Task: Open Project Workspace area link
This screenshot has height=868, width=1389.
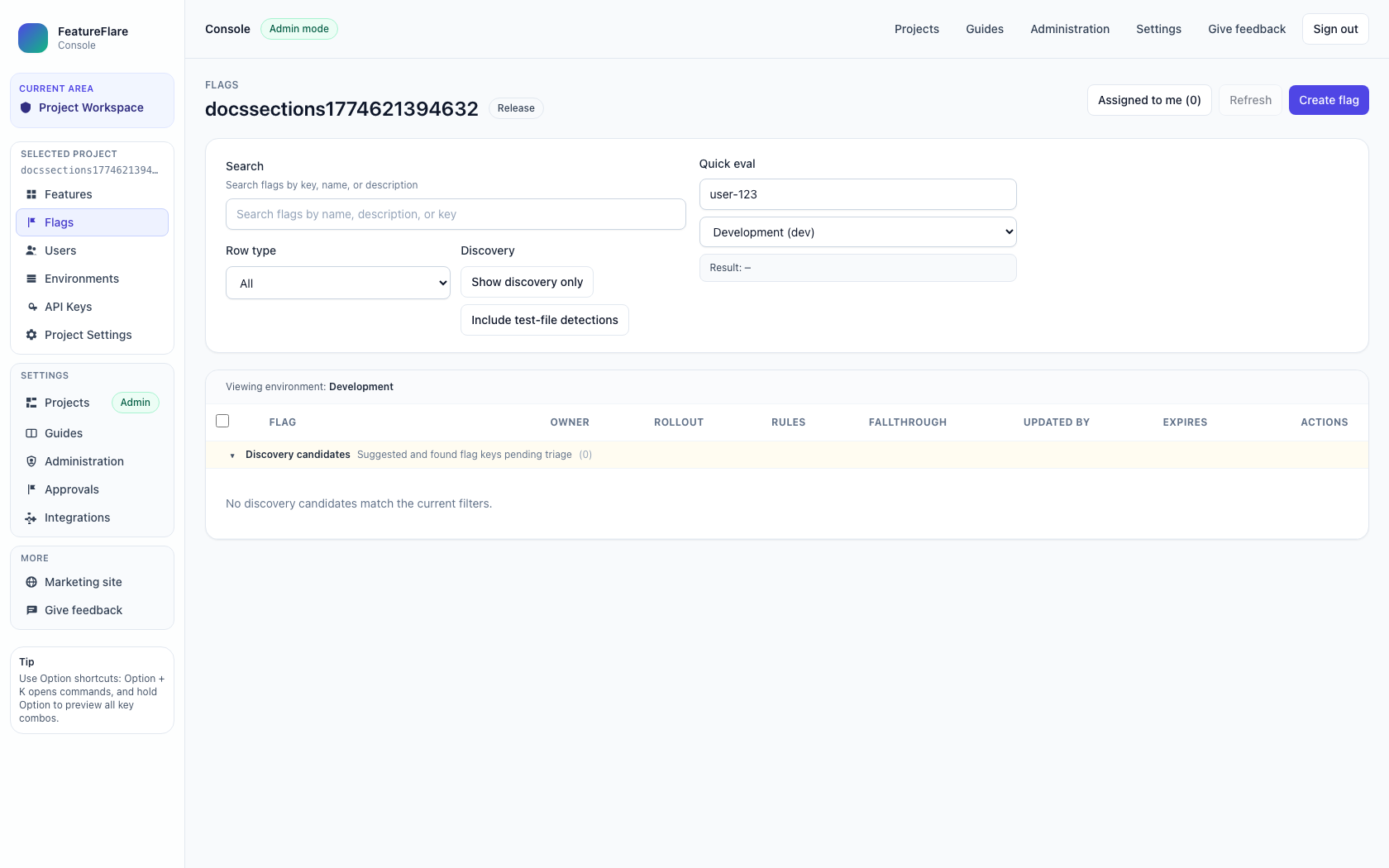Action: [91, 107]
